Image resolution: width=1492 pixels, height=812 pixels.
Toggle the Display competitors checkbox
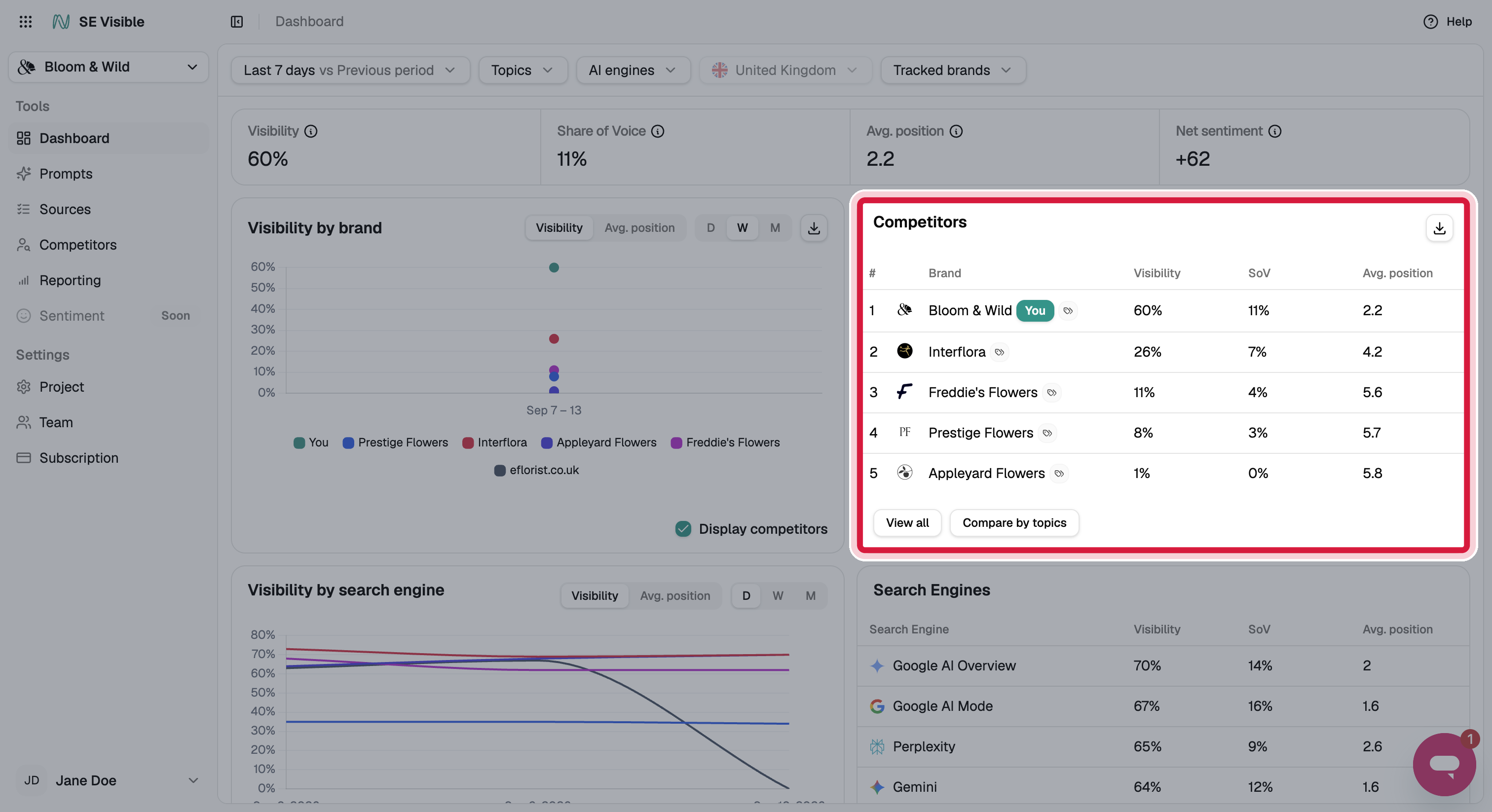tap(683, 529)
